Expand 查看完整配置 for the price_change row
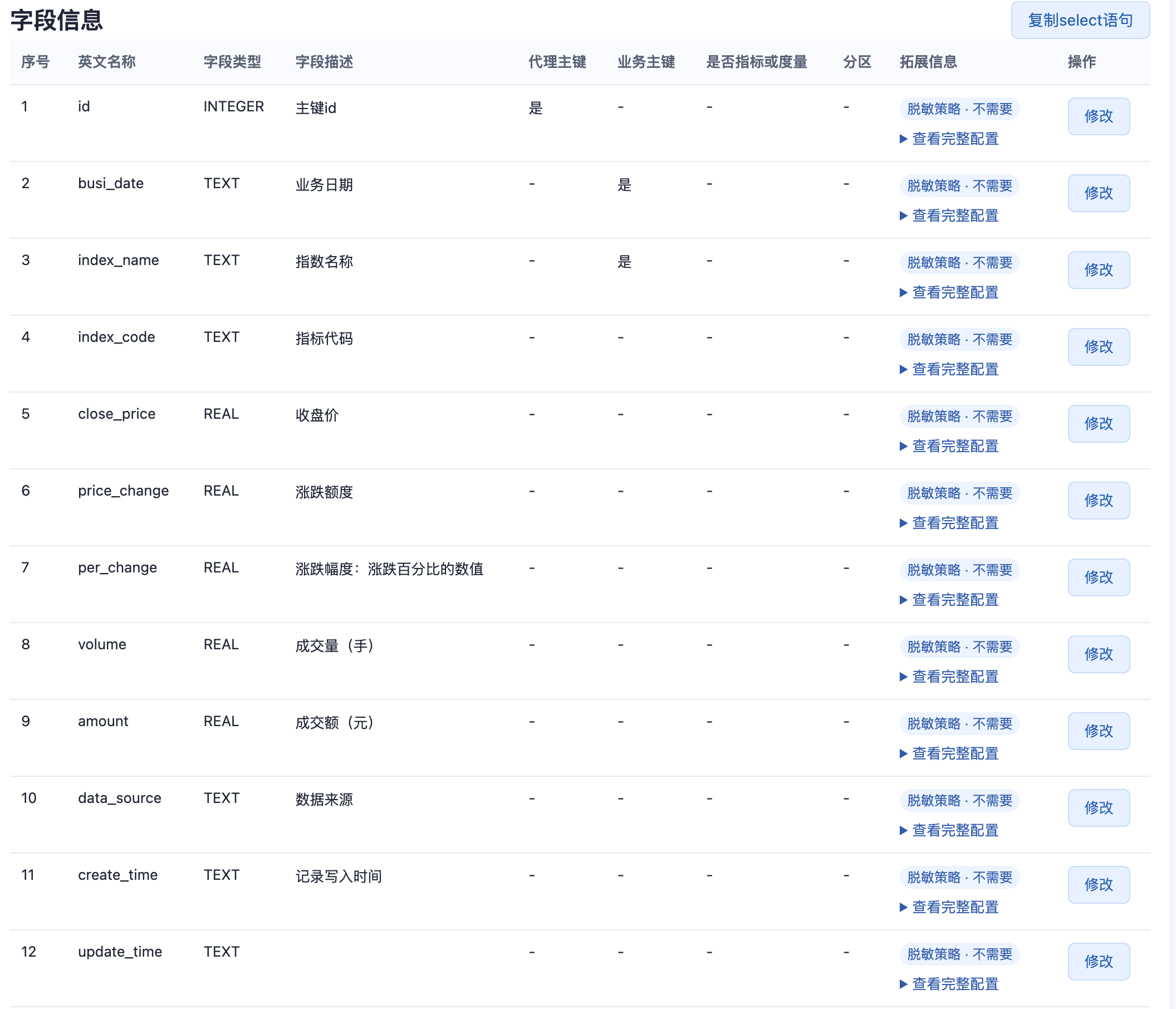 pyautogui.click(x=949, y=523)
